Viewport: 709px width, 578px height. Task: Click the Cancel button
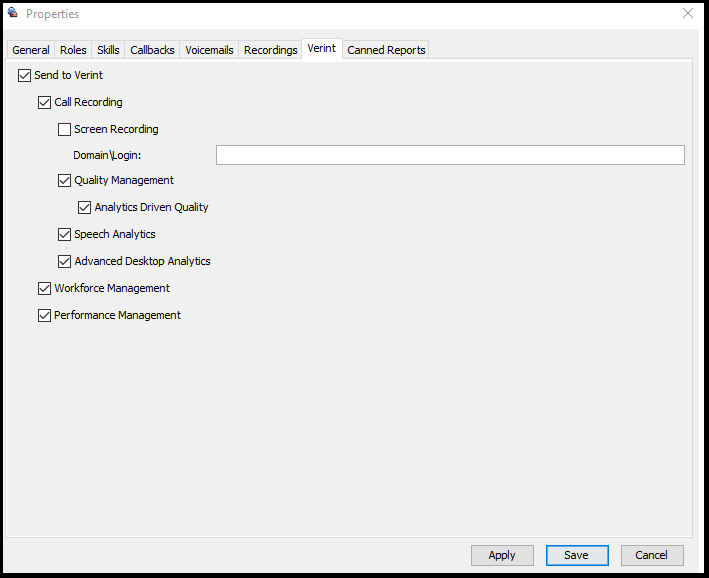[652, 555]
